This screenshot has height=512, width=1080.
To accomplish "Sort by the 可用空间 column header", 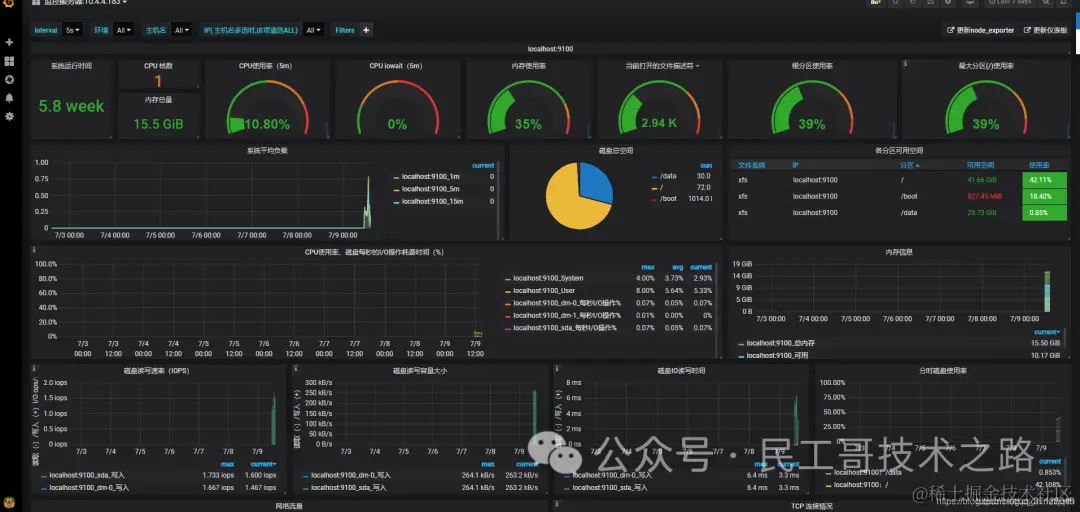I will pos(979,165).
